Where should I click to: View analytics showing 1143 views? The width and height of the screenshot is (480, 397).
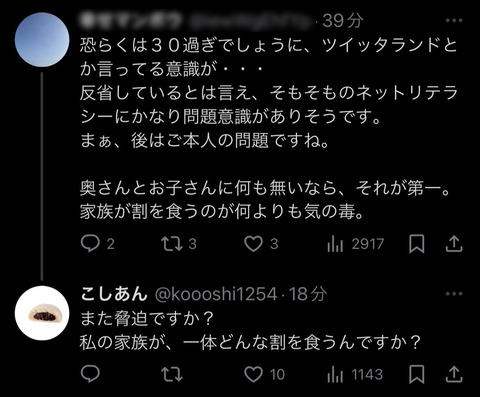click(355, 374)
